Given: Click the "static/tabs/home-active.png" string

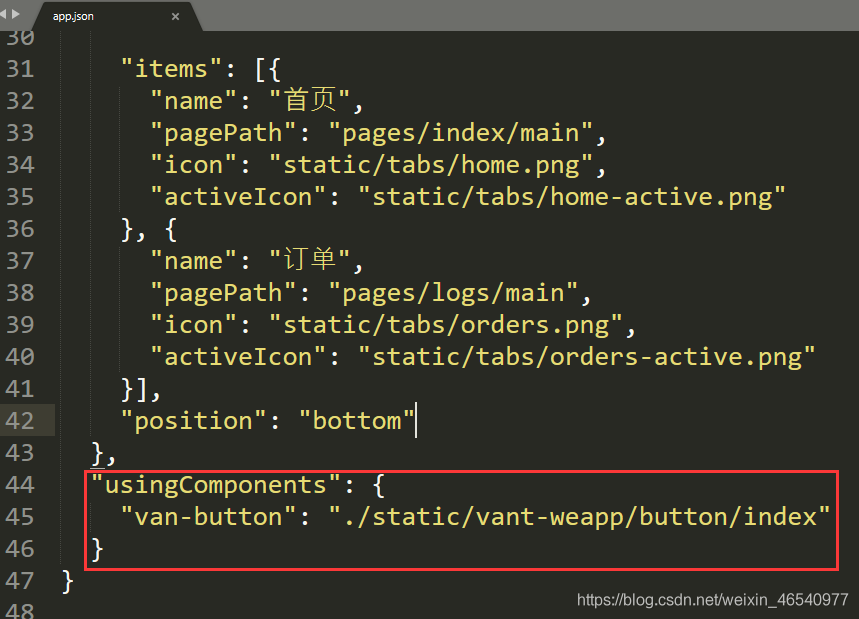Looking at the screenshot, I should click(571, 197).
